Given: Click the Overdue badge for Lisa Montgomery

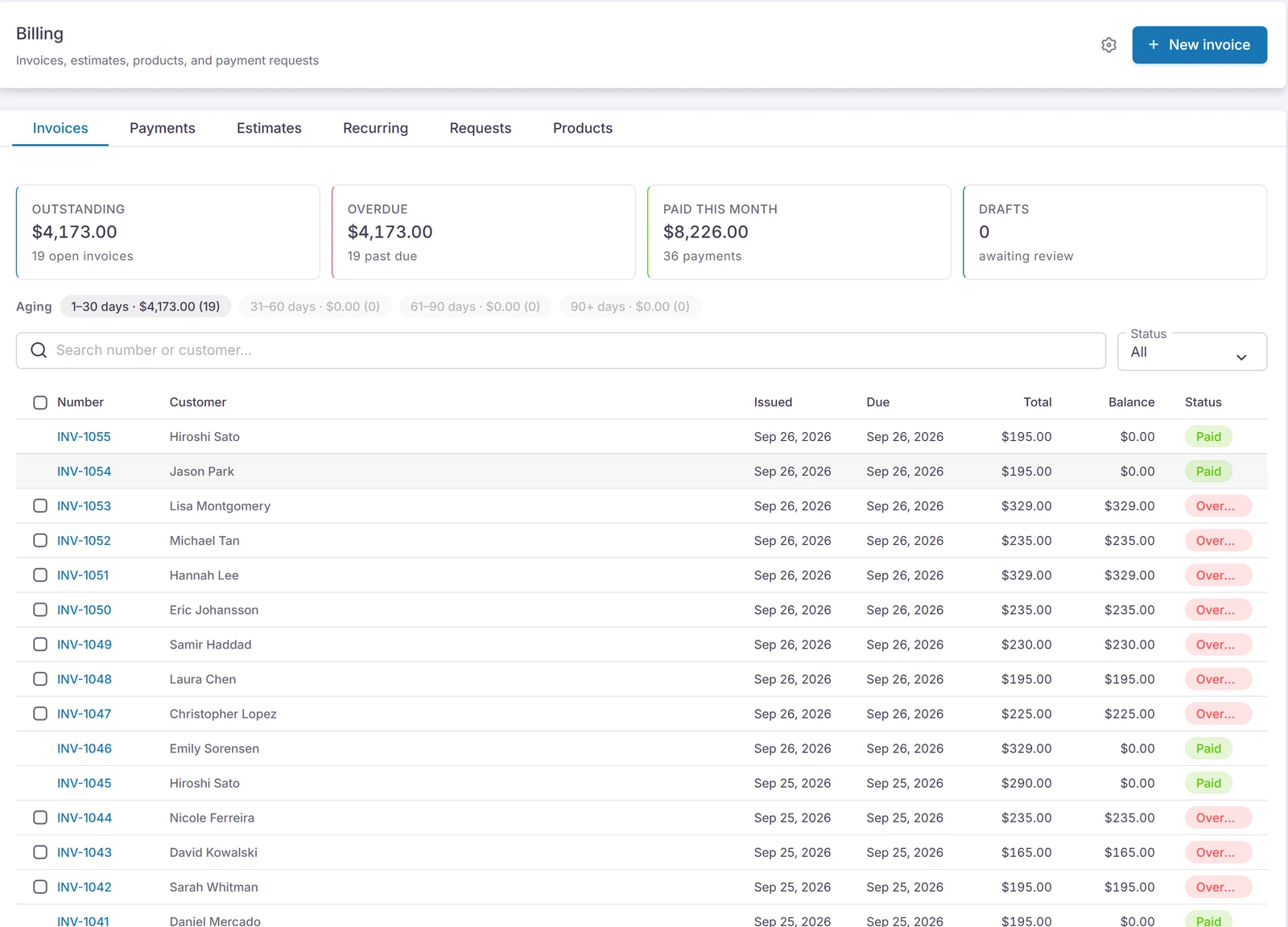Looking at the screenshot, I should [x=1218, y=506].
